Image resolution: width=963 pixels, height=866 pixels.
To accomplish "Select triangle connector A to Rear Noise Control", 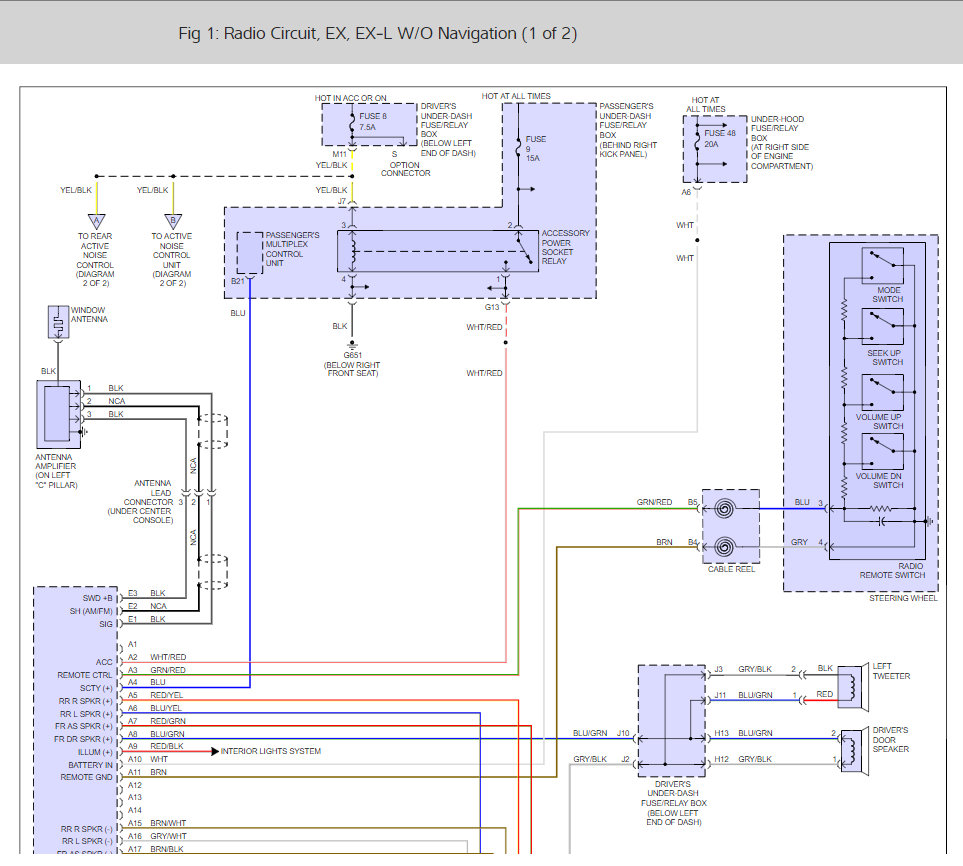I will coord(96,221).
